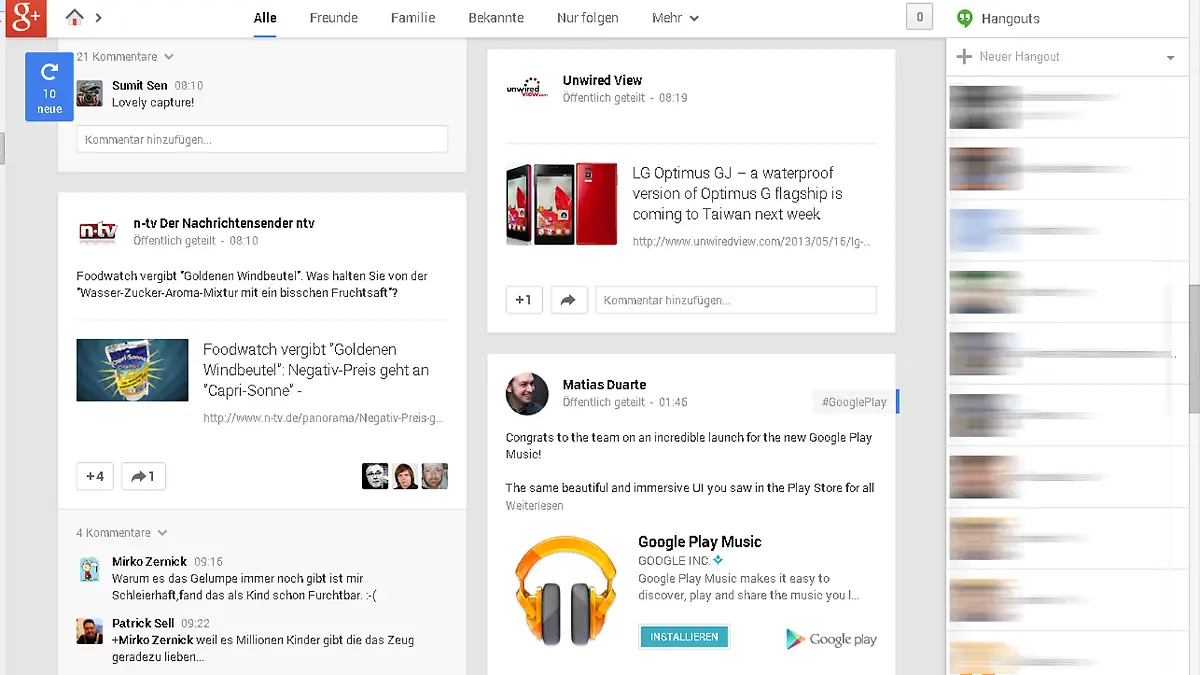1200x675 pixels.
Task: Collapse the 21 Kommentare thread
Action: [x=124, y=56]
